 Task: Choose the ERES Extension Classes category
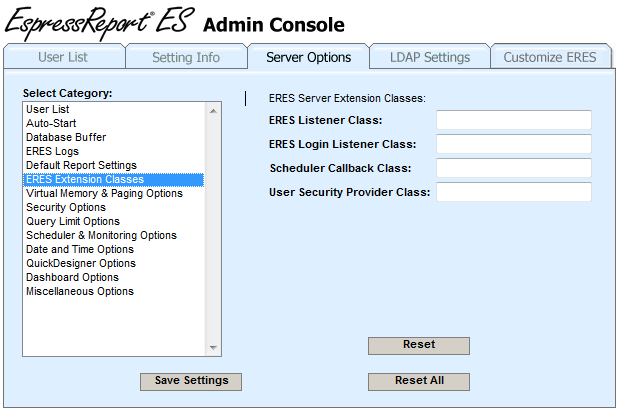point(114,179)
